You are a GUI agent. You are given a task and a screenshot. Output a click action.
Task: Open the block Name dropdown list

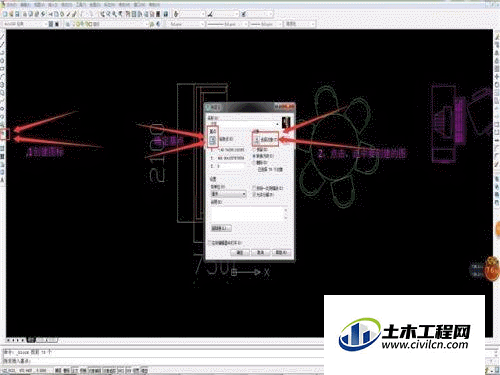click(x=245, y=124)
